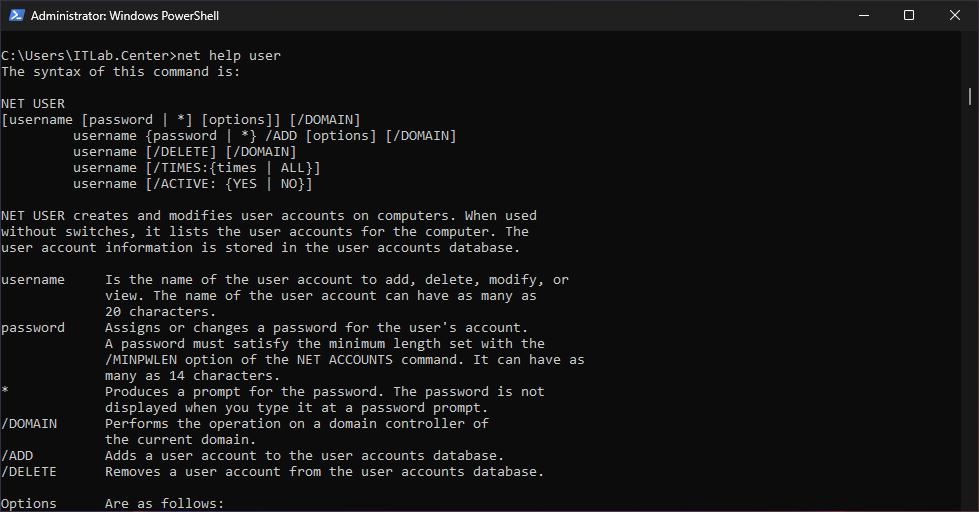Click the vertical scrollbar thumb
Screen dimensions: 979x512
pos(970,96)
